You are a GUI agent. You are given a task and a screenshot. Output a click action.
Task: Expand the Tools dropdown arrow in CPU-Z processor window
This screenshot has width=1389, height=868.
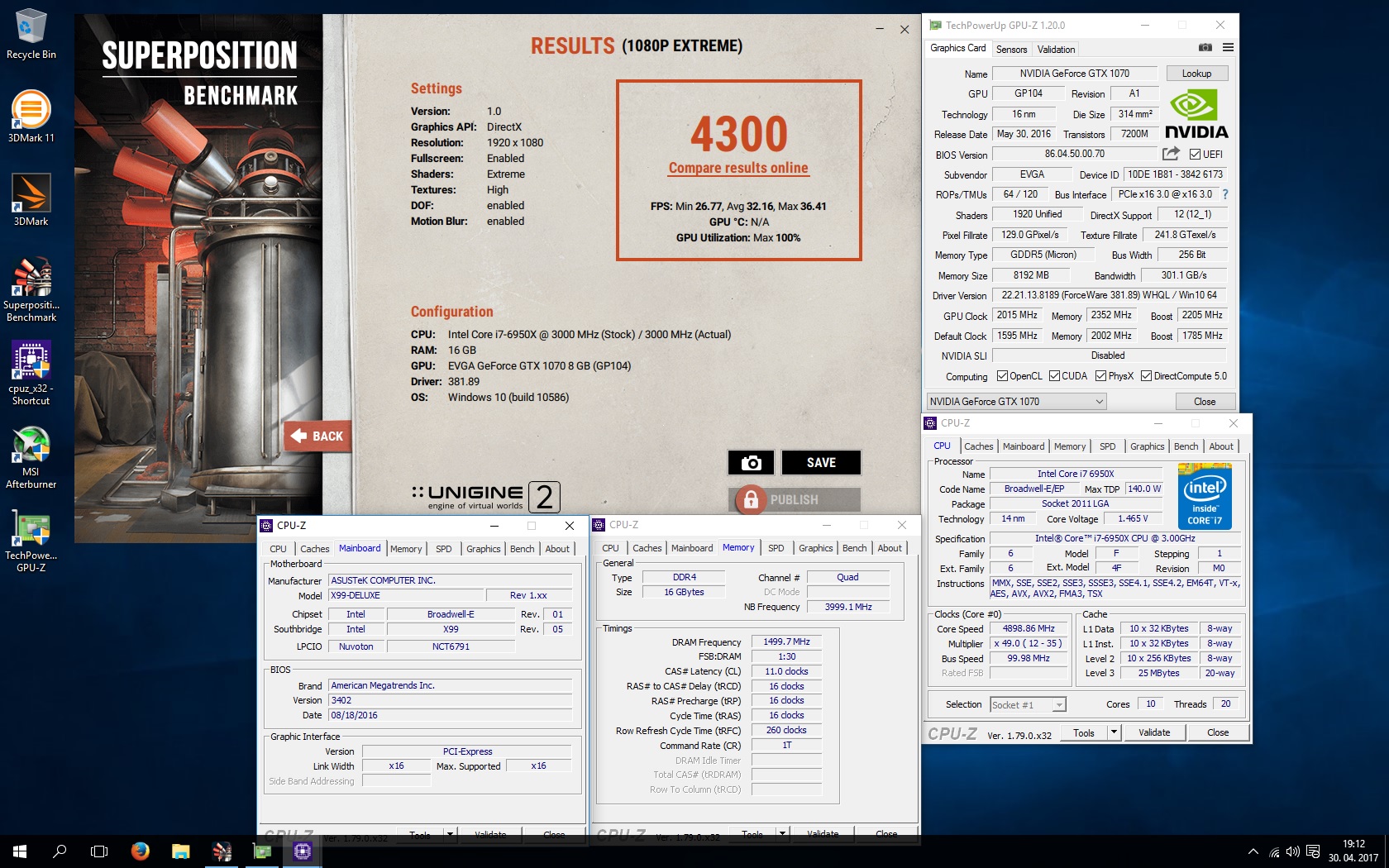click(x=1114, y=732)
